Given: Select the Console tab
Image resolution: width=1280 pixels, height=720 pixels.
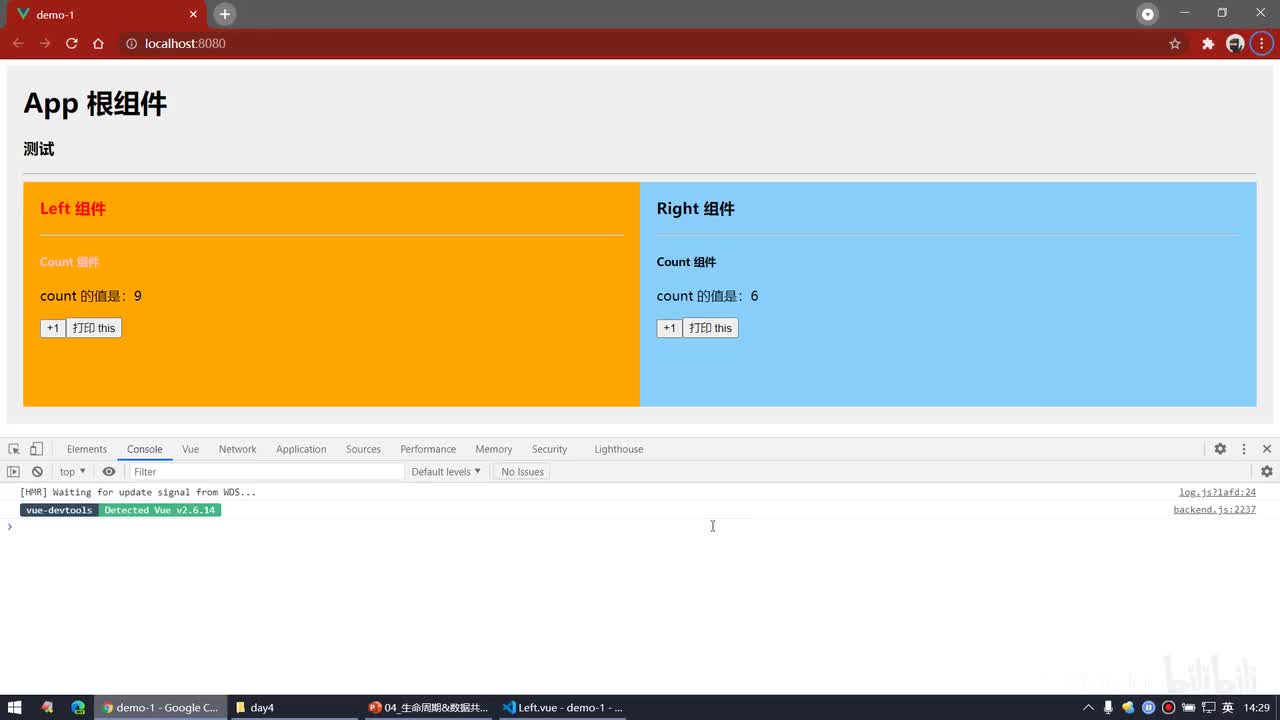Looking at the screenshot, I should pos(144,449).
